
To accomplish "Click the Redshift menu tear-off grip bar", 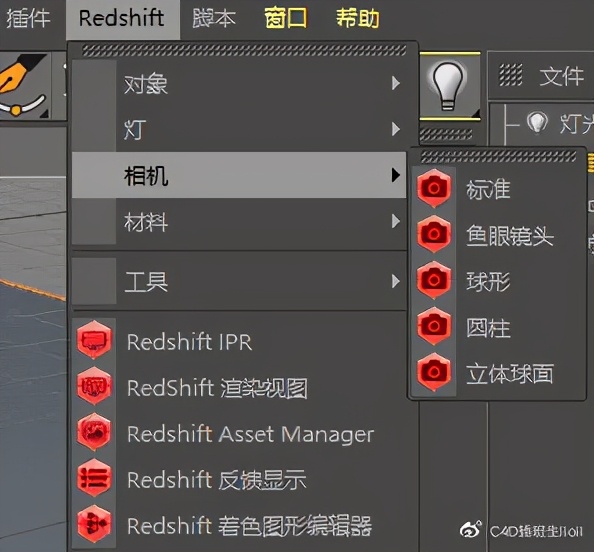I will pos(244,50).
